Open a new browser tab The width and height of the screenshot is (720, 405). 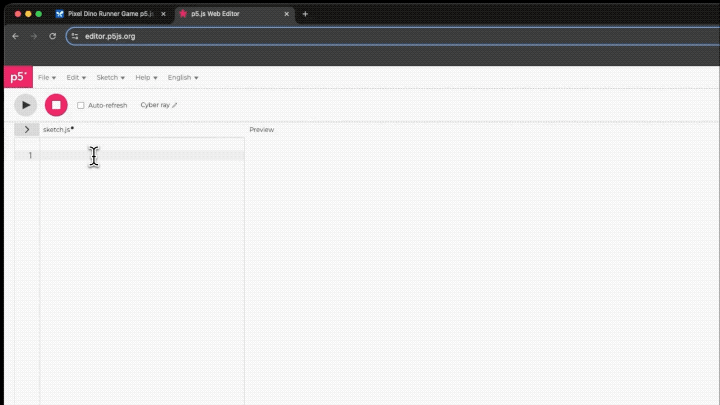pyautogui.click(x=305, y=14)
